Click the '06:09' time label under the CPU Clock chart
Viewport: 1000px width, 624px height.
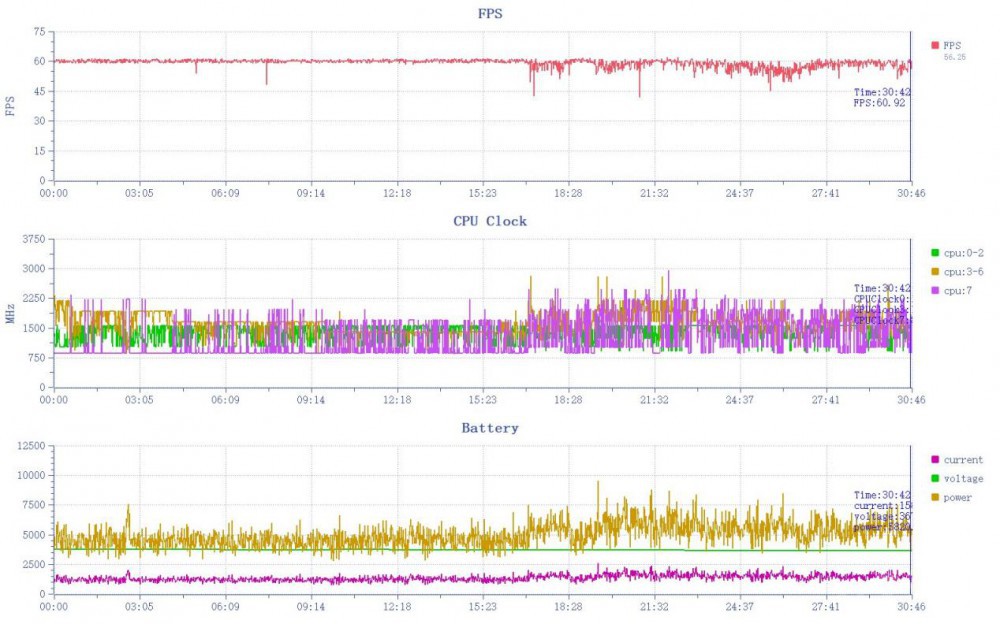pos(225,400)
